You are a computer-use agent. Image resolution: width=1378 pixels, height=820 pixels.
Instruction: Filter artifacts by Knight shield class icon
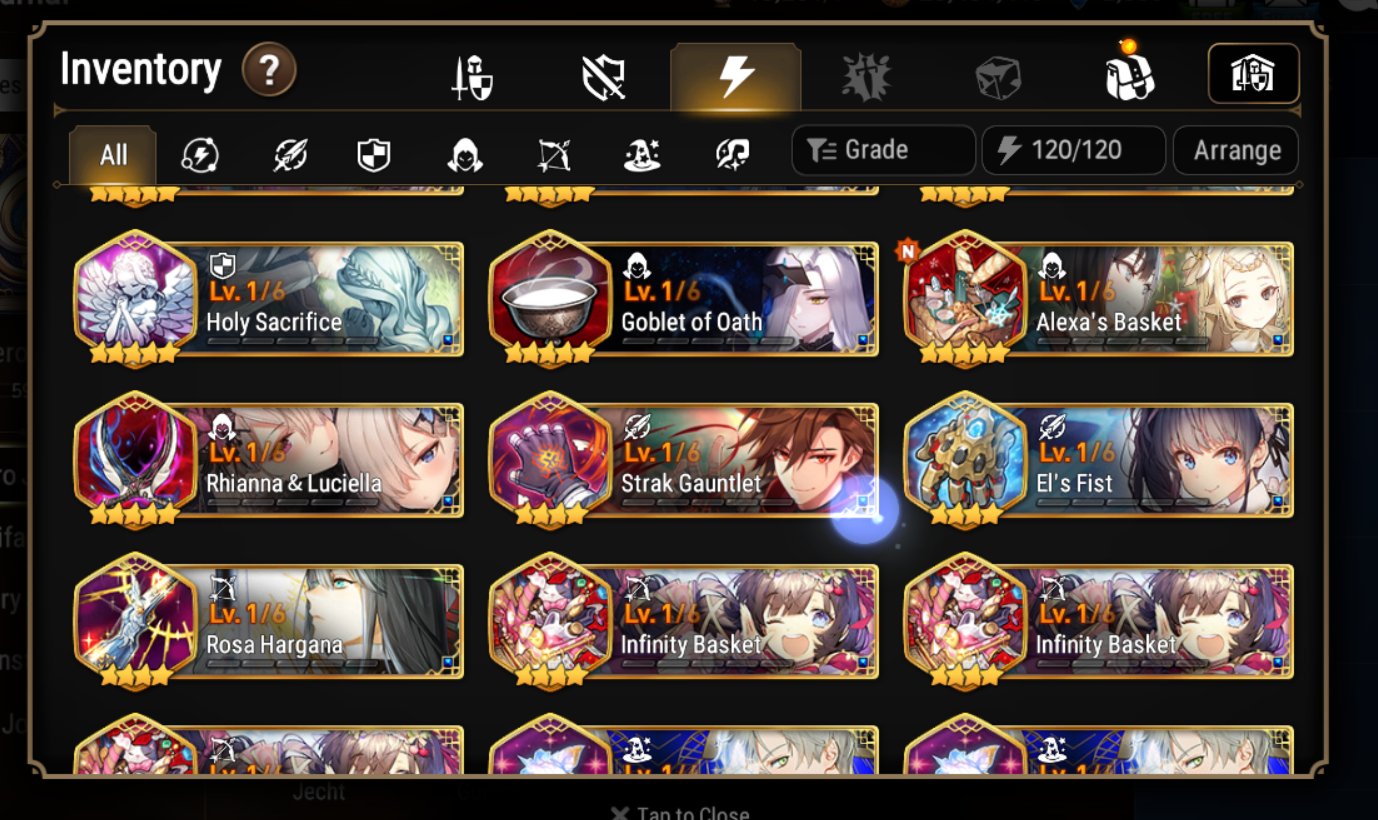tap(374, 155)
